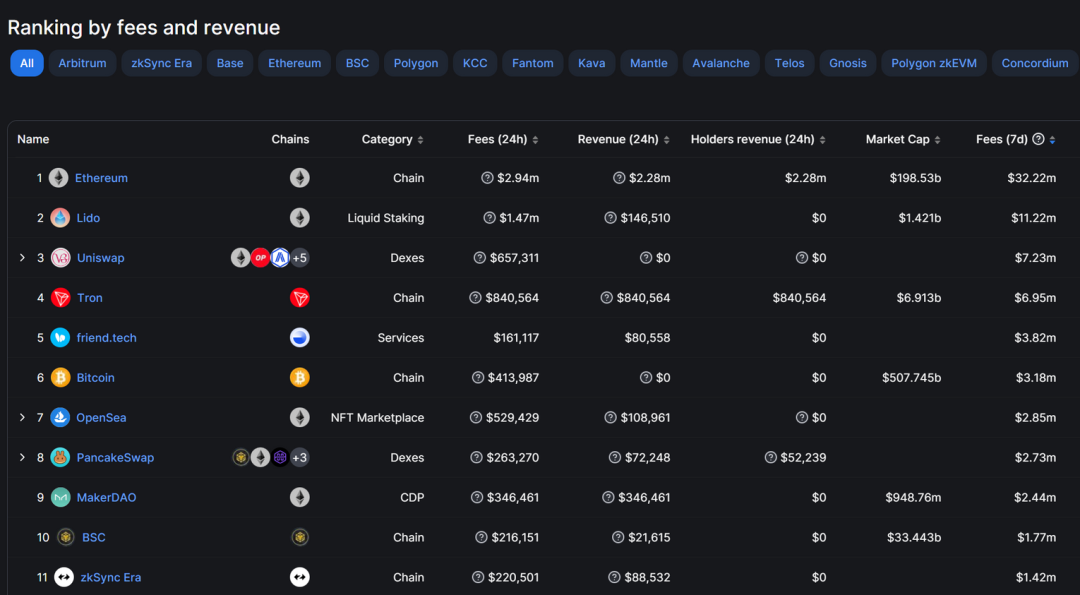
Task: Click the chain icon in the OpenSea row
Action: point(300,417)
